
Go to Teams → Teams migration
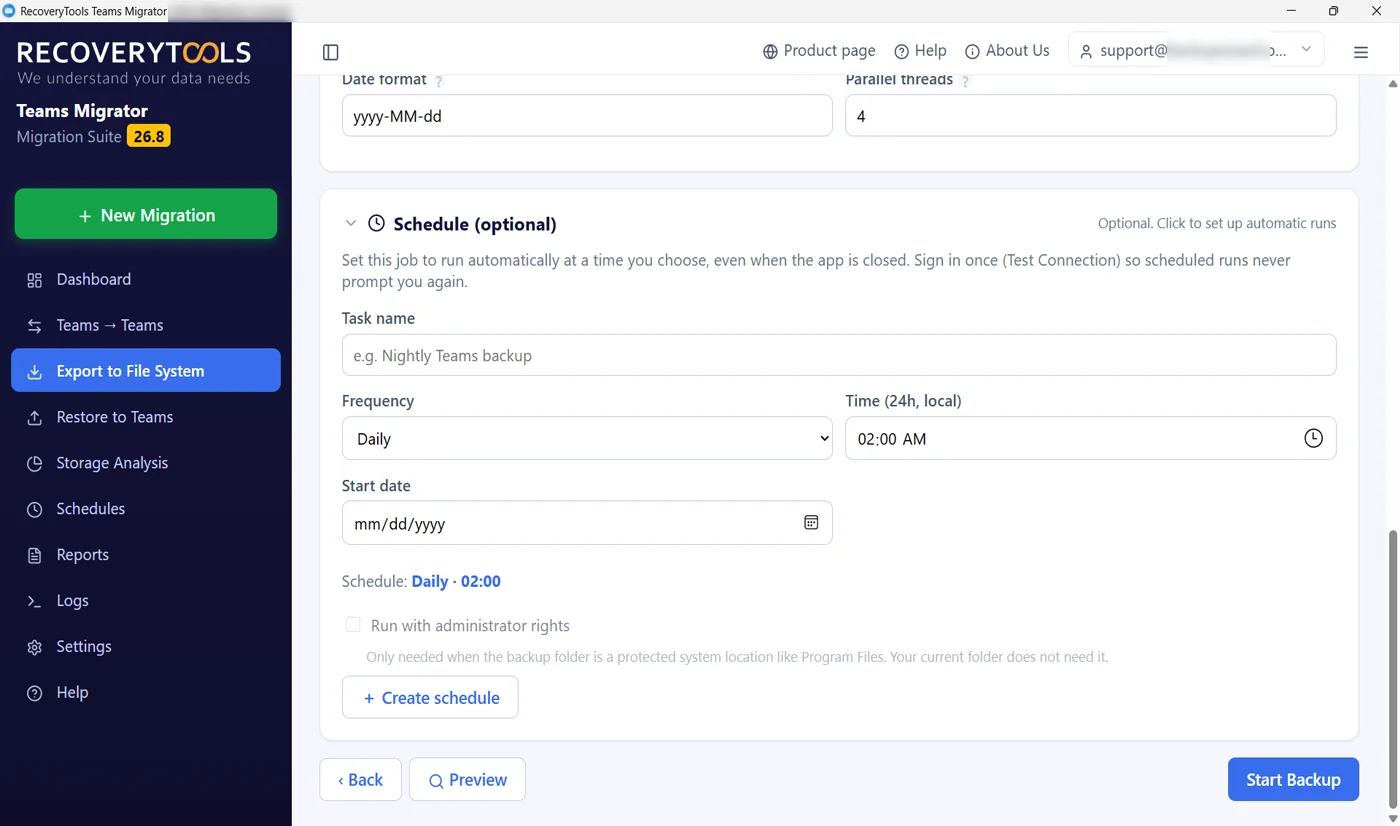click(146, 325)
